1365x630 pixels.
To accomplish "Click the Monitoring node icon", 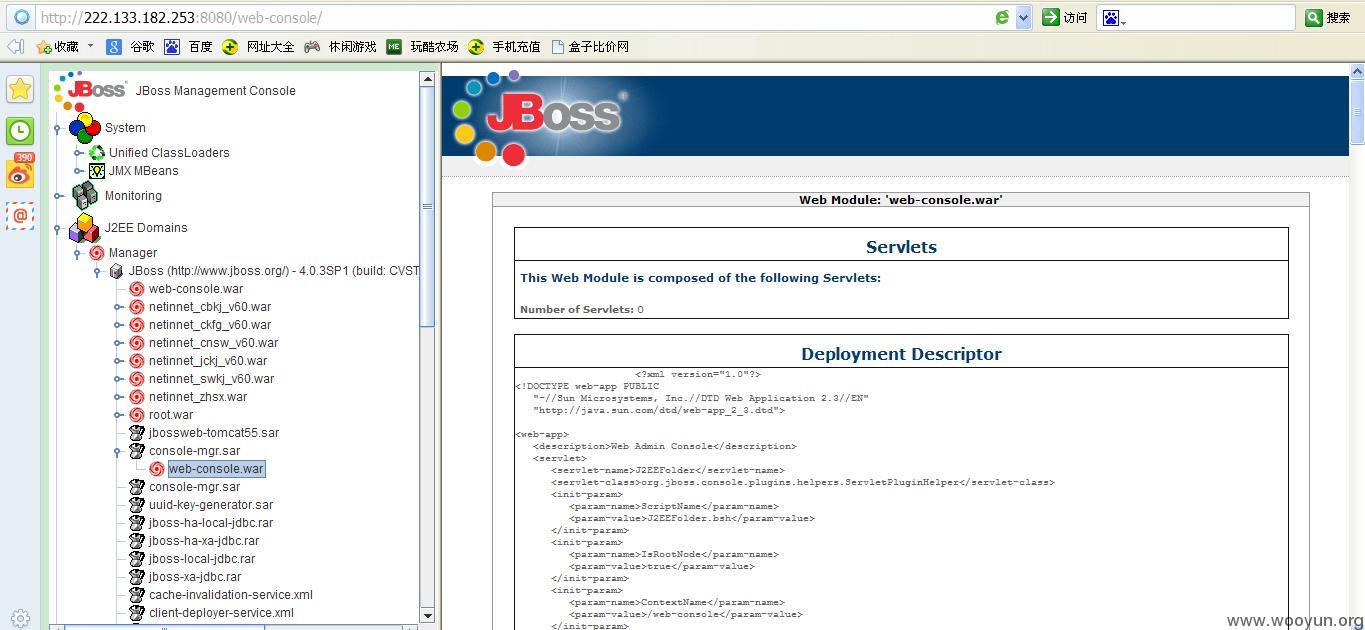I will point(84,195).
